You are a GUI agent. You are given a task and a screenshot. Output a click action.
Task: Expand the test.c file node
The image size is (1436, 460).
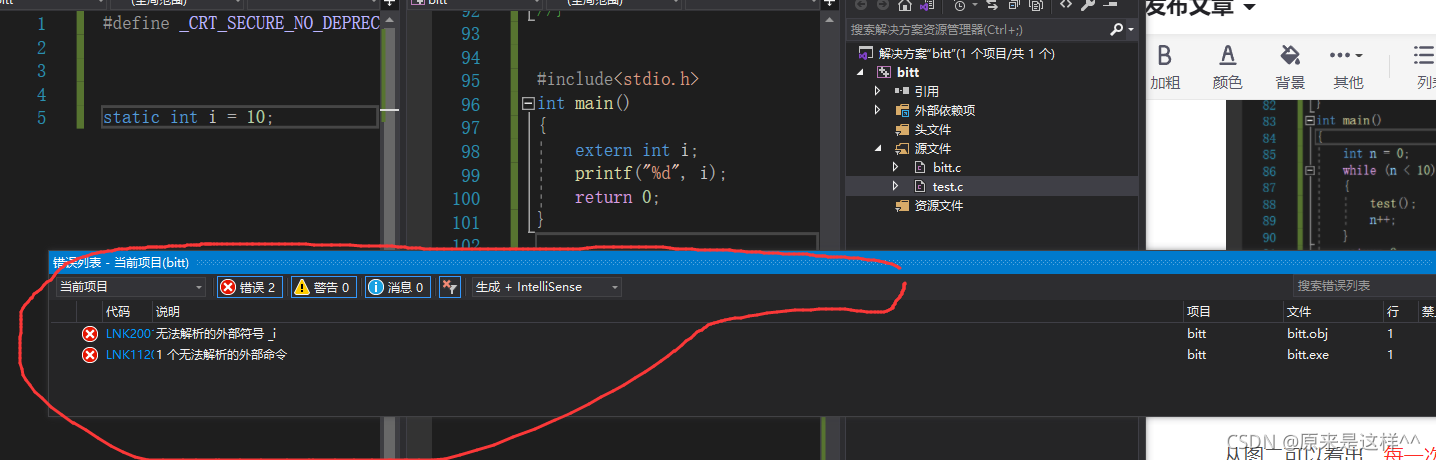(x=896, y=186)
